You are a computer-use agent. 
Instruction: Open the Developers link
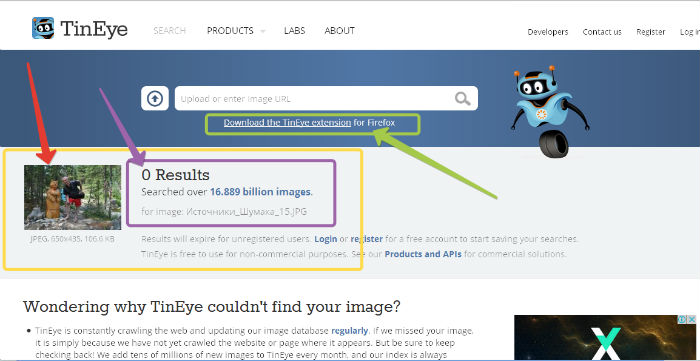click(548, 32)
